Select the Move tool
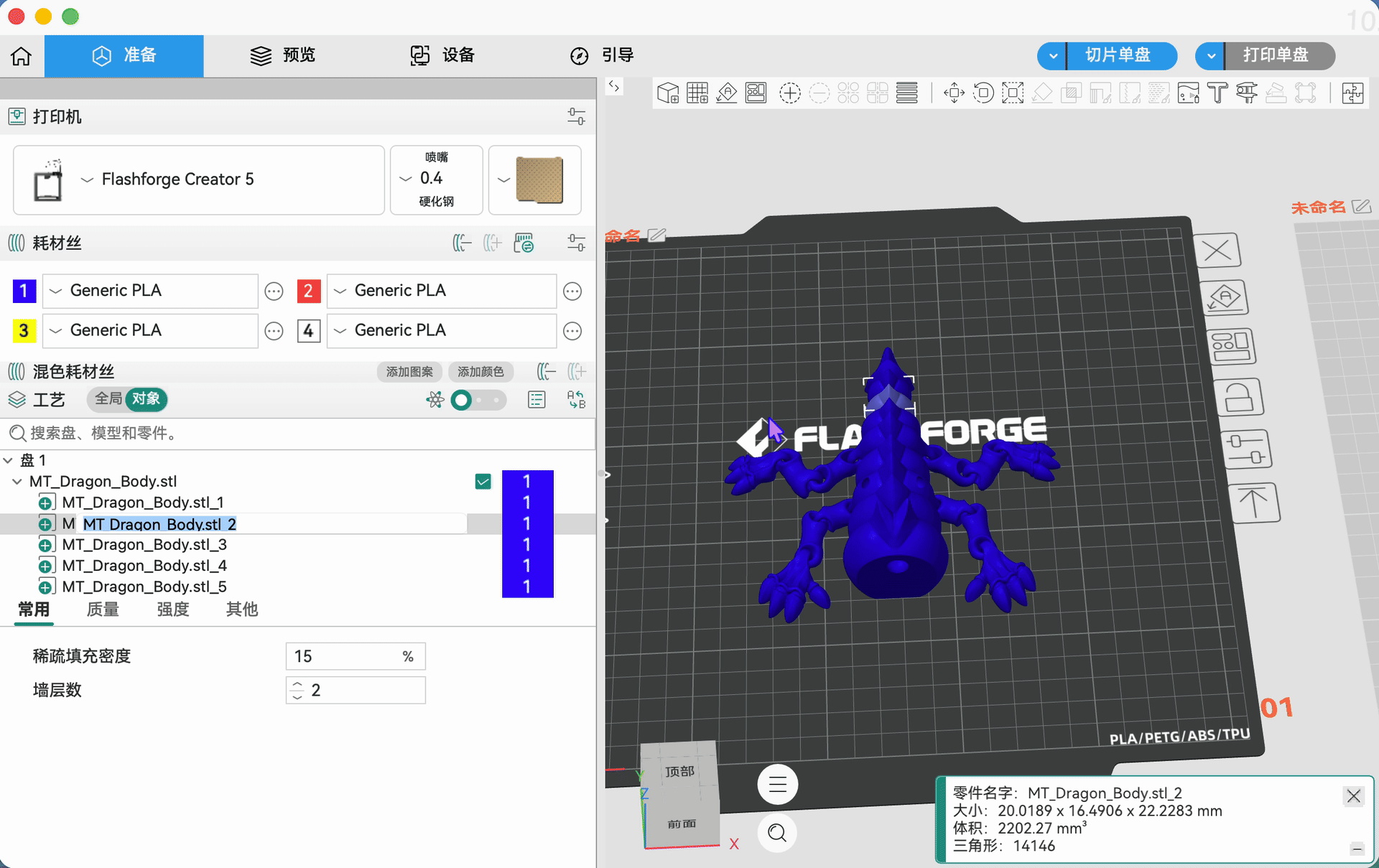The image size is (1379, 868). pyautogui.click(x=954, y=93)
